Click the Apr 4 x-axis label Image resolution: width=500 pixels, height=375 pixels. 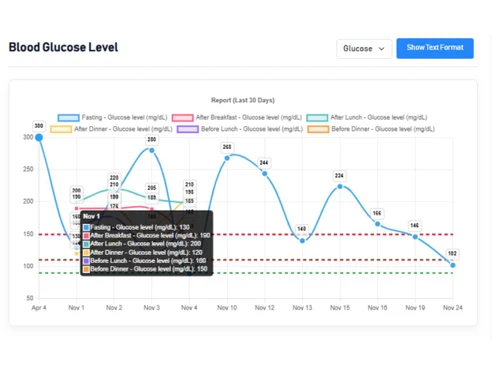tap(39, 308)
